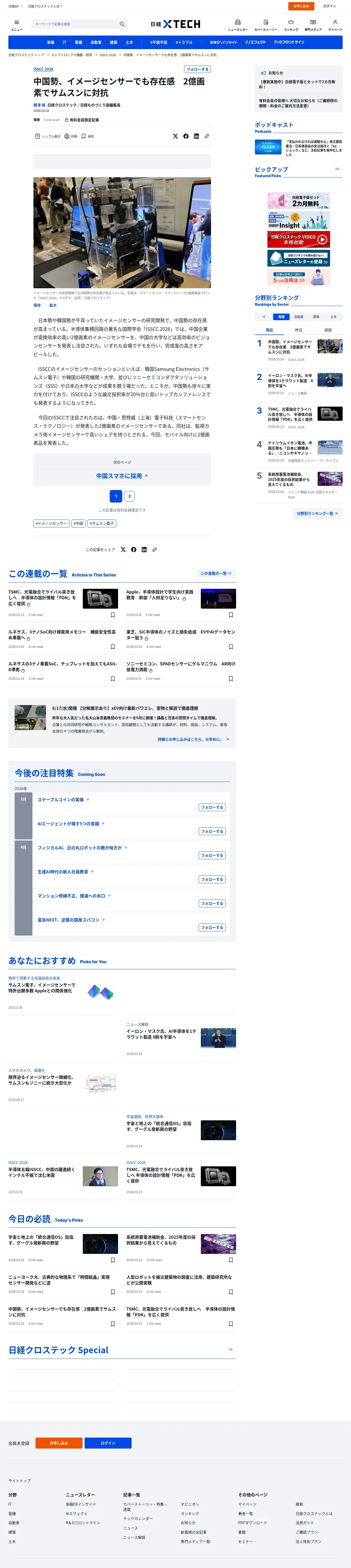Open ステーブルコインの実像 feature link
351x1568 pixels.
pos(63,800)
